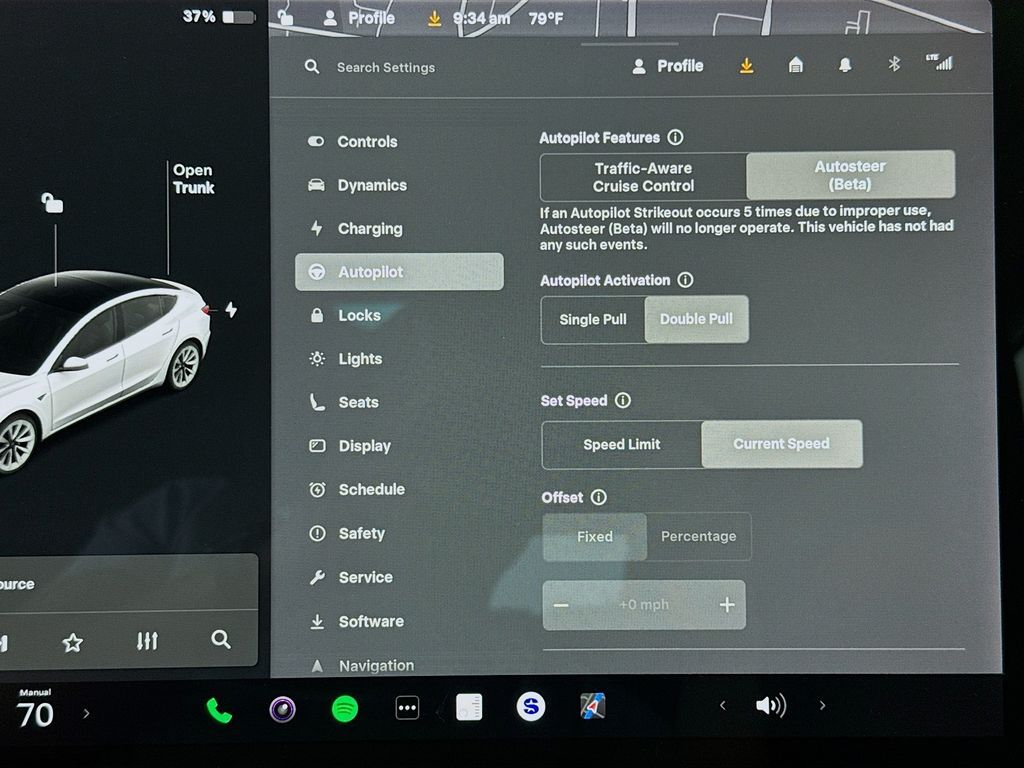
Task: Open the Seats settings menu
Action: [400, 402]
